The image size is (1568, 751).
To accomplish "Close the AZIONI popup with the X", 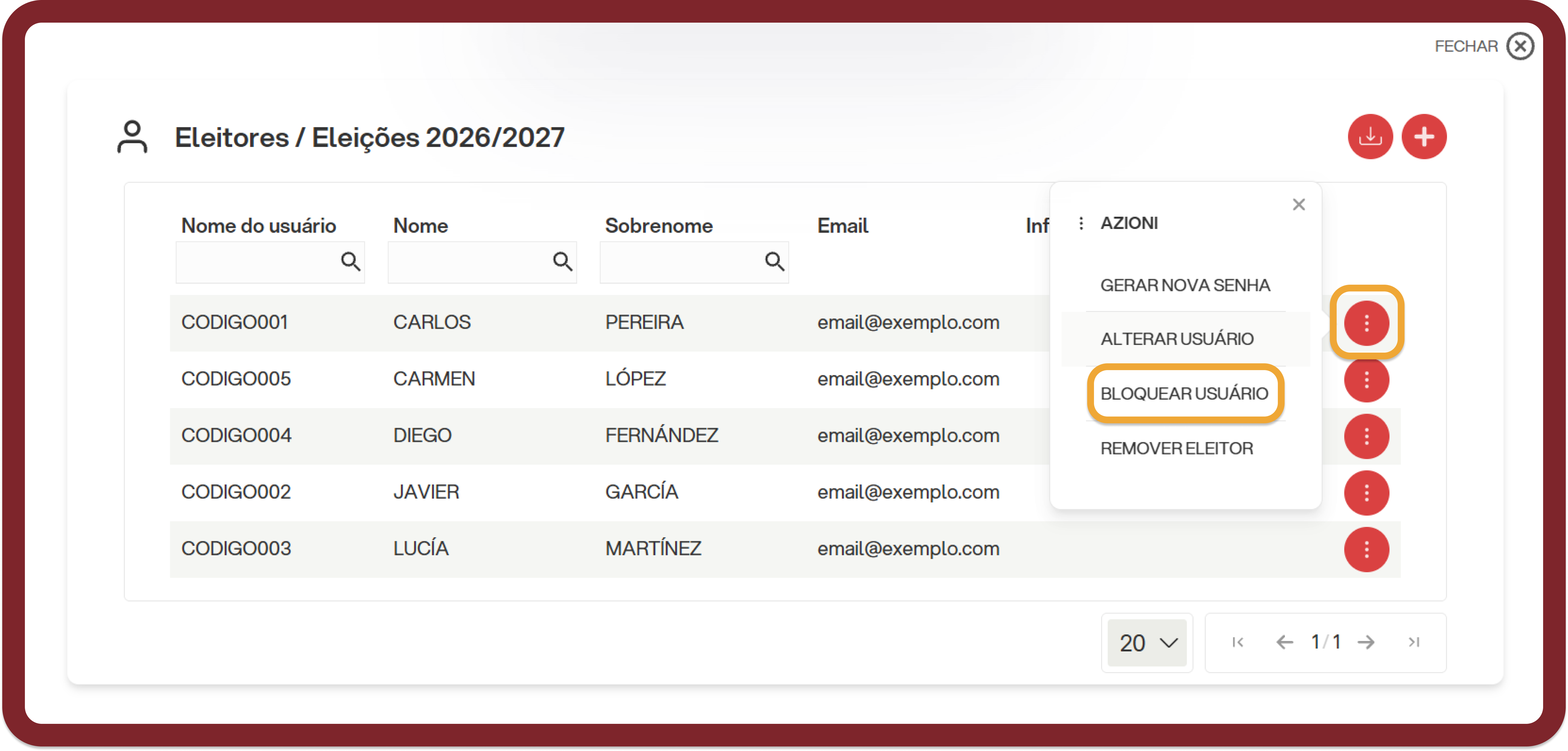I will pos(1298,205).
